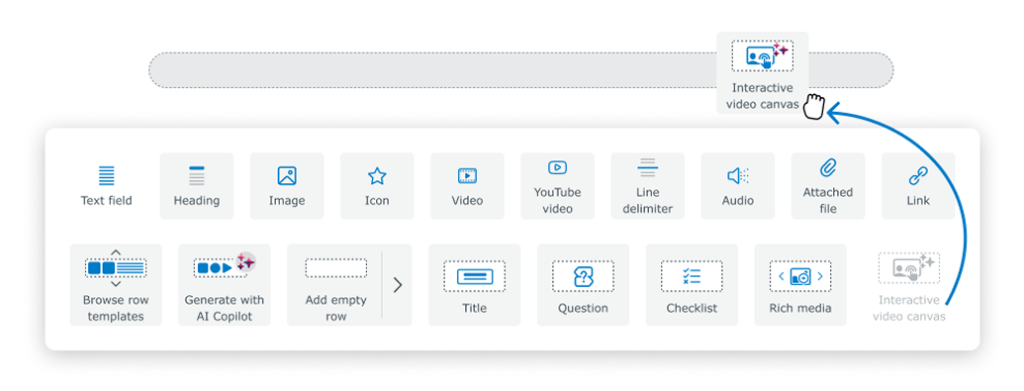Select the Question row template

(583, 285)
